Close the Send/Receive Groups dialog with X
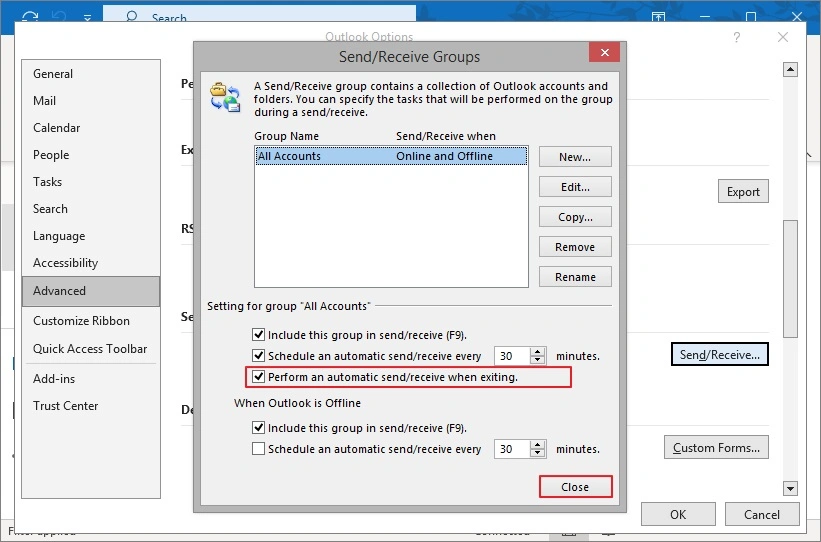Viewport: 821px width, 542px height. coord(604,52)
